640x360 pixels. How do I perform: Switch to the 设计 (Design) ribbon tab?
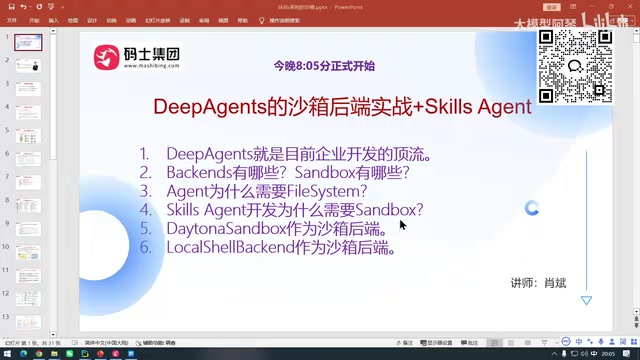tap(92, 20)
